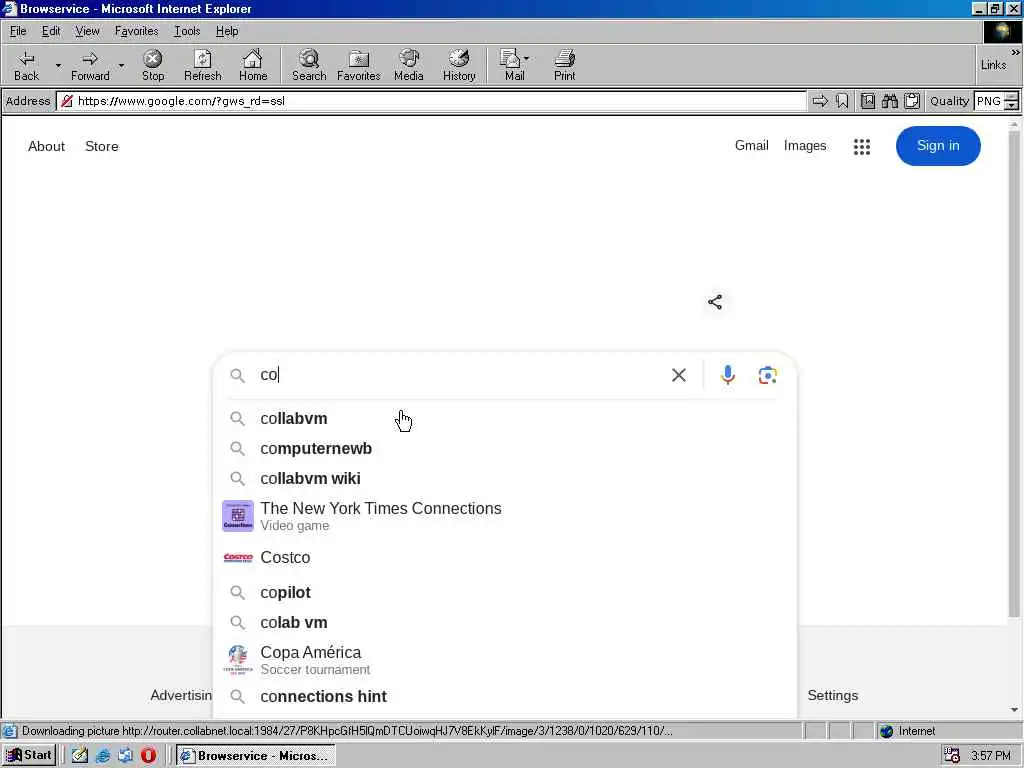Viewport: 1024px width, 768px height.
Task: Expand the Mail button dropdown arrow
Action: [526, 59]
